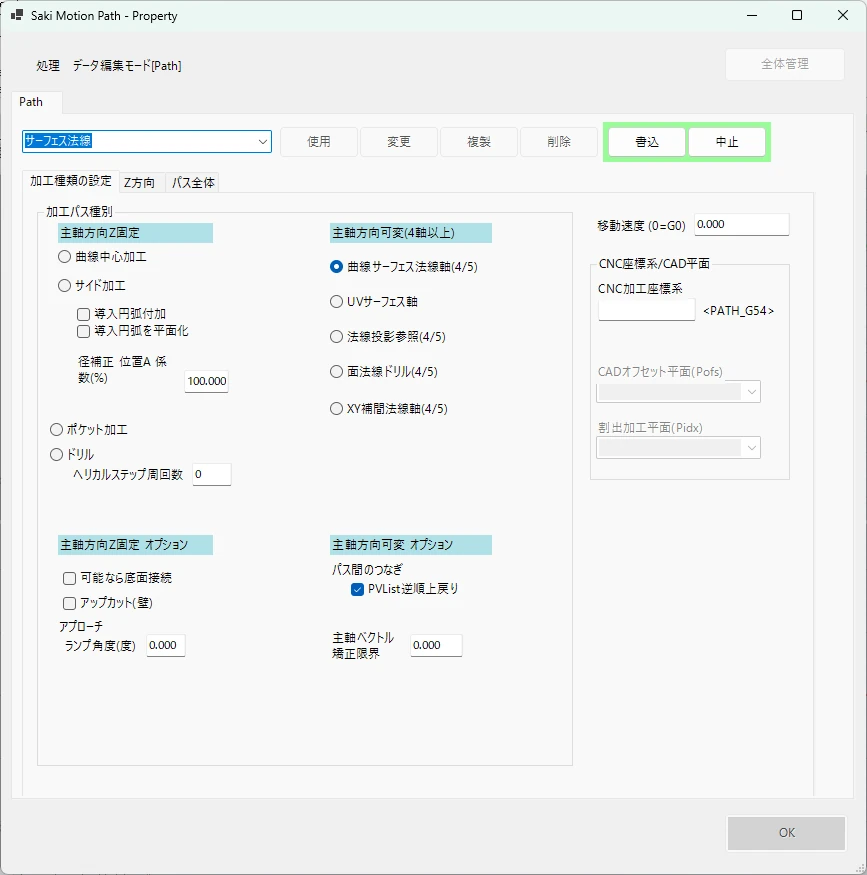Close the Saki Motion Path window
This screenshot has width=867, height=875.
click(843, 15)
